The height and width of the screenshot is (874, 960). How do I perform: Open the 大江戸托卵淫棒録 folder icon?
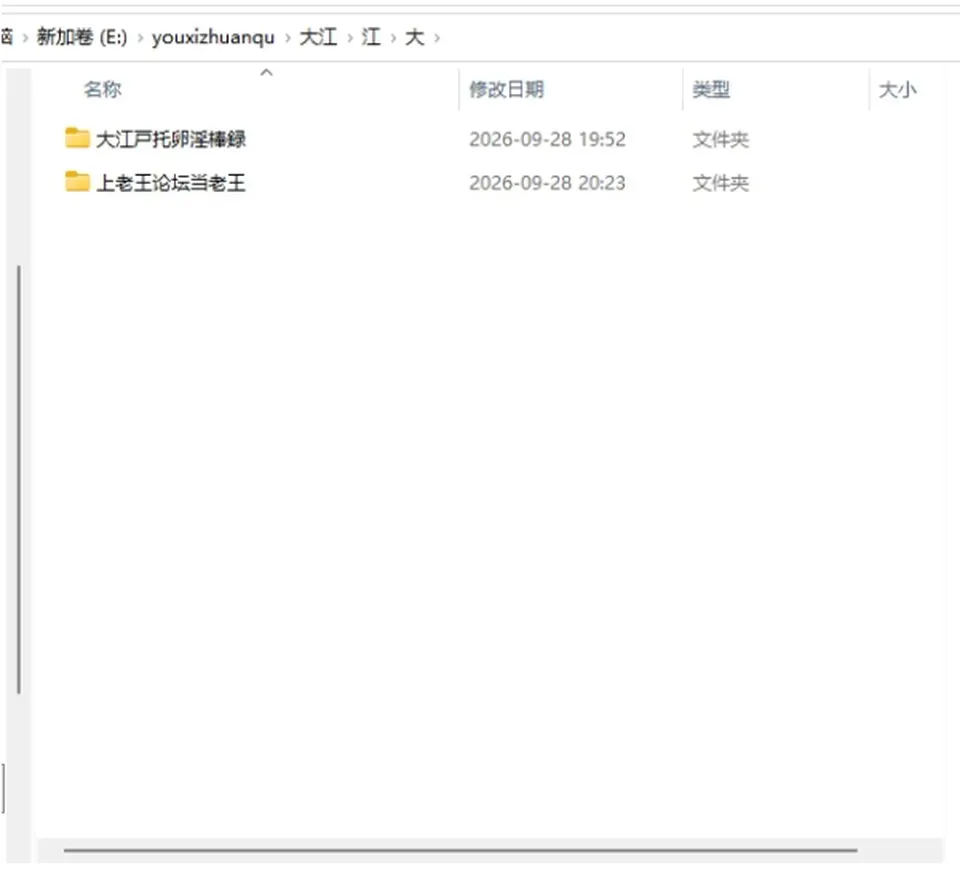pos(77,138)
